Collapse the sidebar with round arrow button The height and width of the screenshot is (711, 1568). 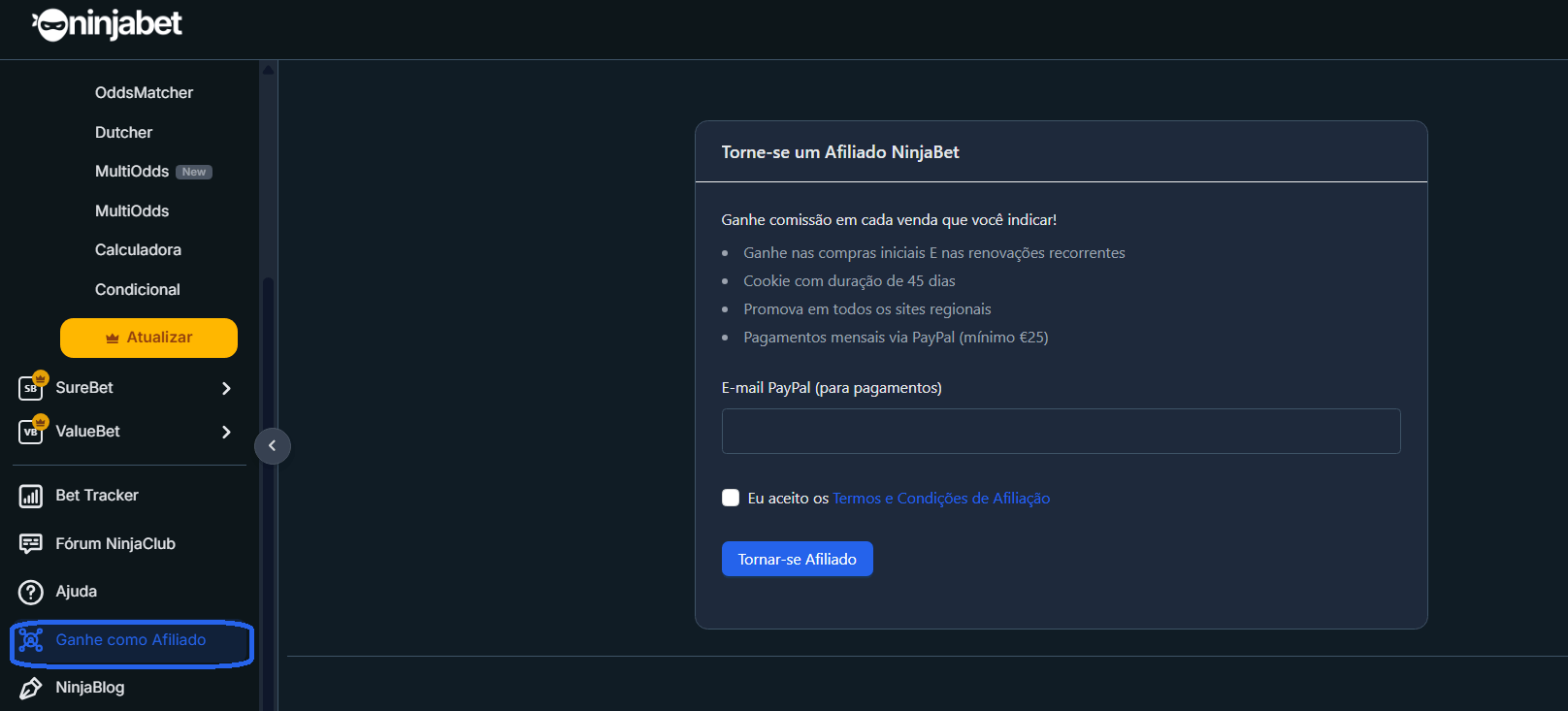273,446
